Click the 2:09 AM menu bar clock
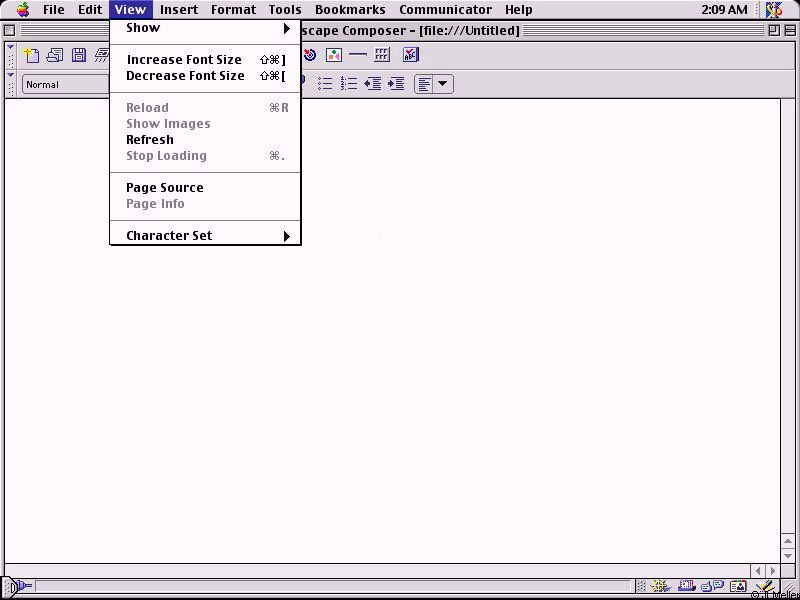800x600 pixels. point(723,10)
